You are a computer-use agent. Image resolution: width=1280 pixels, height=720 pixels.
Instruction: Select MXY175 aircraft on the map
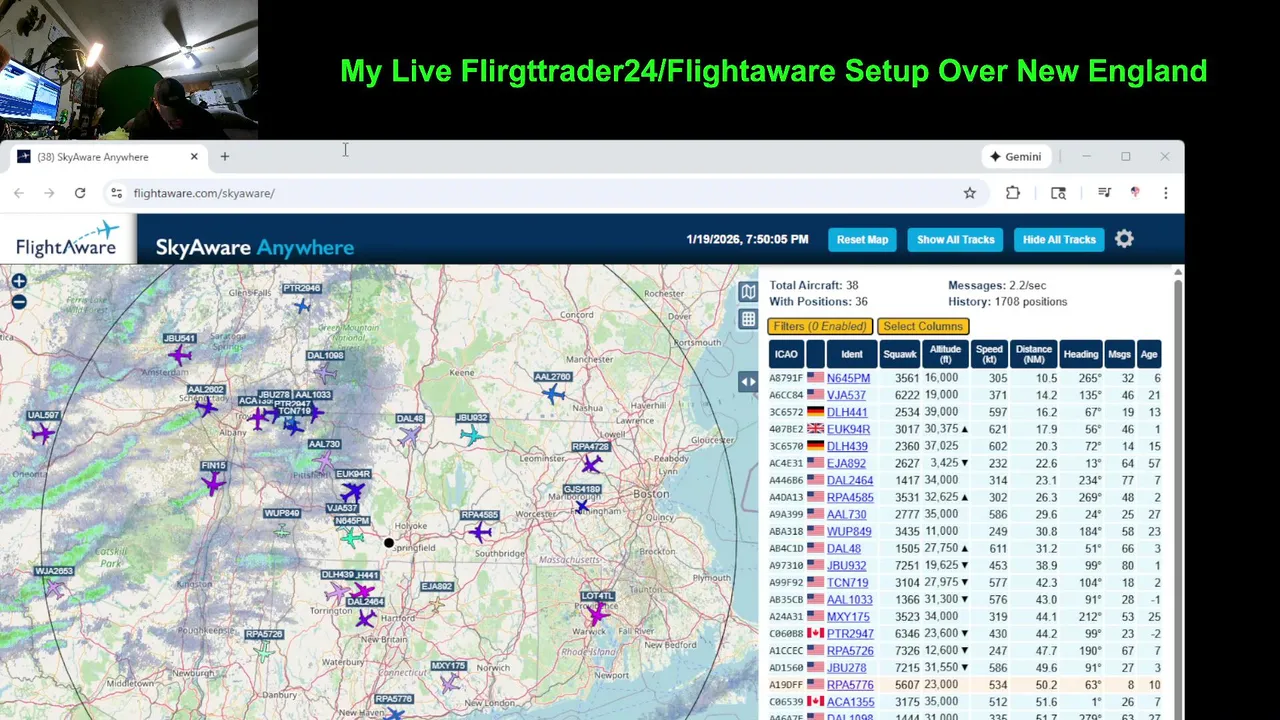tap(450, 683)
